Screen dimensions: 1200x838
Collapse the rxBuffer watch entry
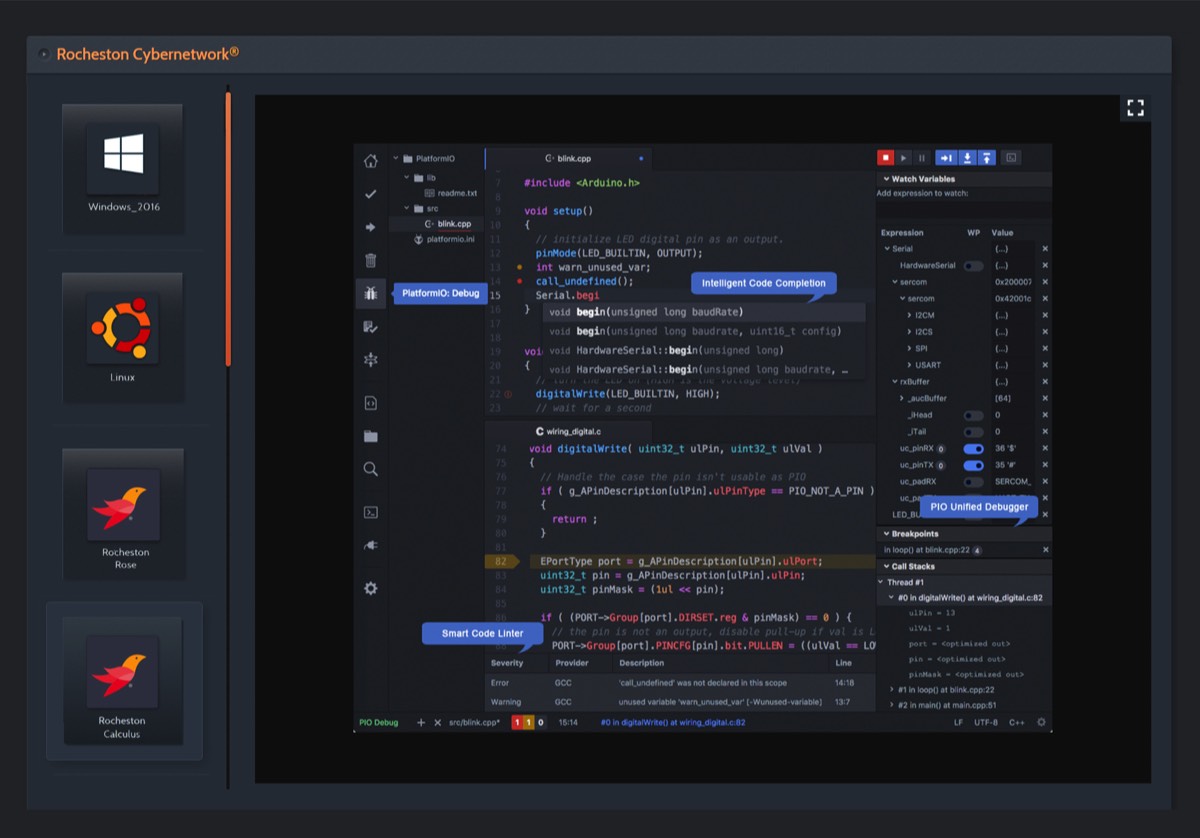point(894,382)
